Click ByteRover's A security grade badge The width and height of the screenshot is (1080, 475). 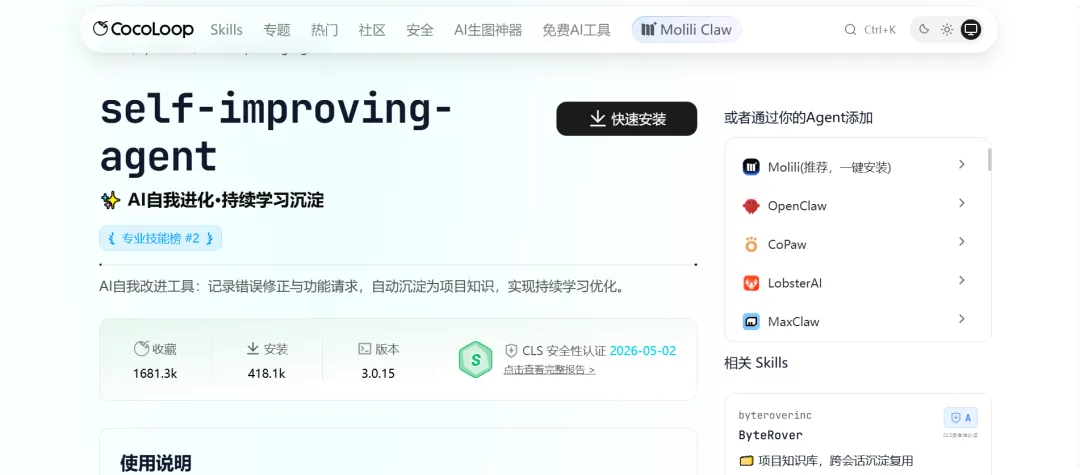(961, 418)
